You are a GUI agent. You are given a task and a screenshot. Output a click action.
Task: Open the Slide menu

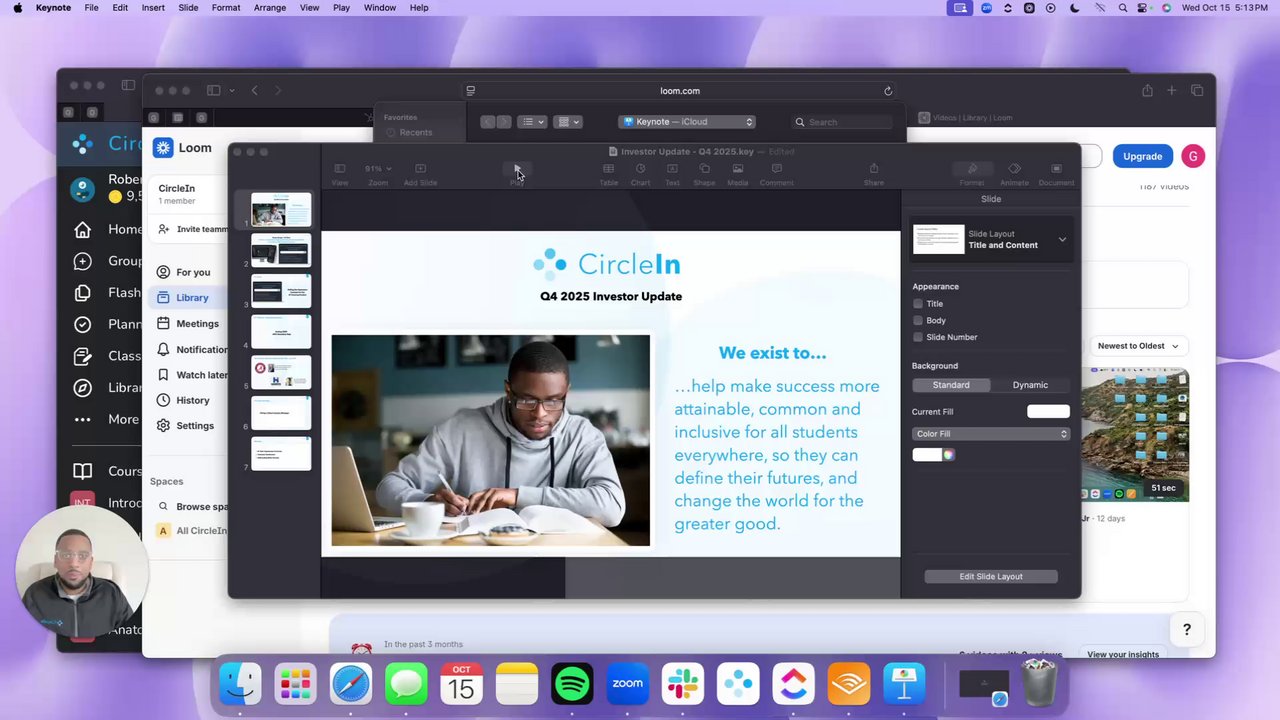(188, 8)
